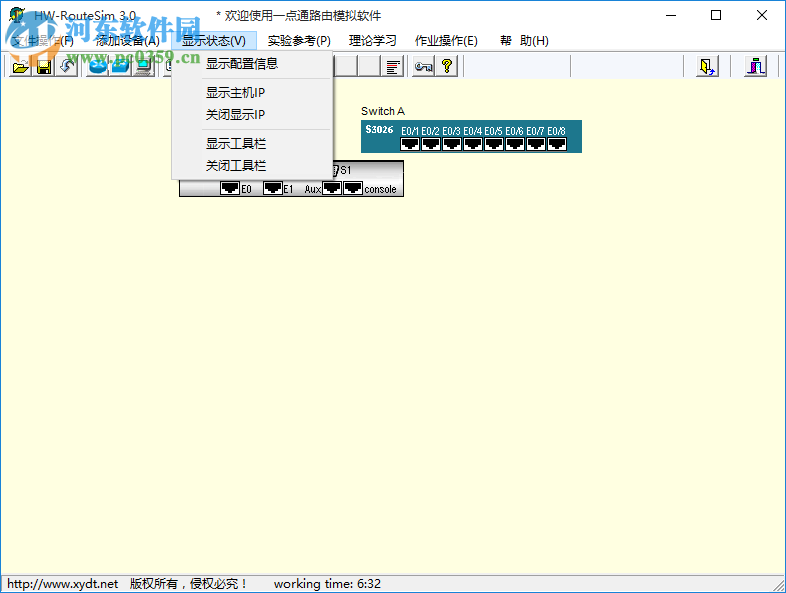Image resolution: width=786 pixels, height=593 pixels.
Task: Open the 帮 助(H) menu
Action: tap(524, 41)
